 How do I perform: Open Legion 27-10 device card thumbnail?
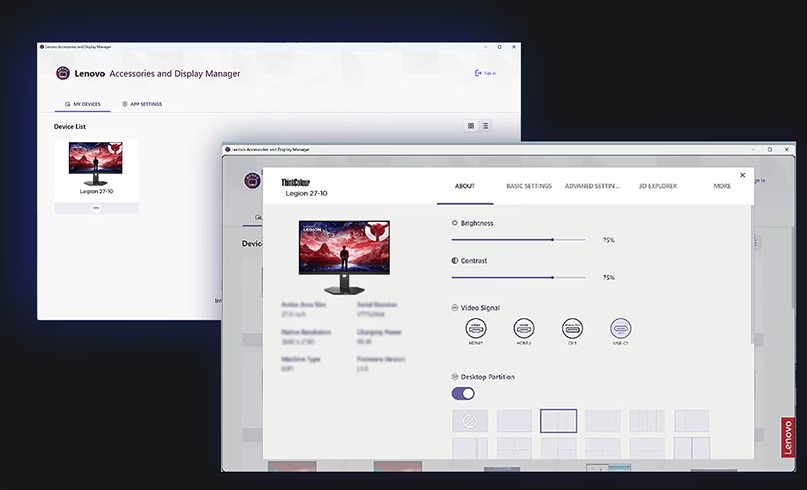(96, 164)
